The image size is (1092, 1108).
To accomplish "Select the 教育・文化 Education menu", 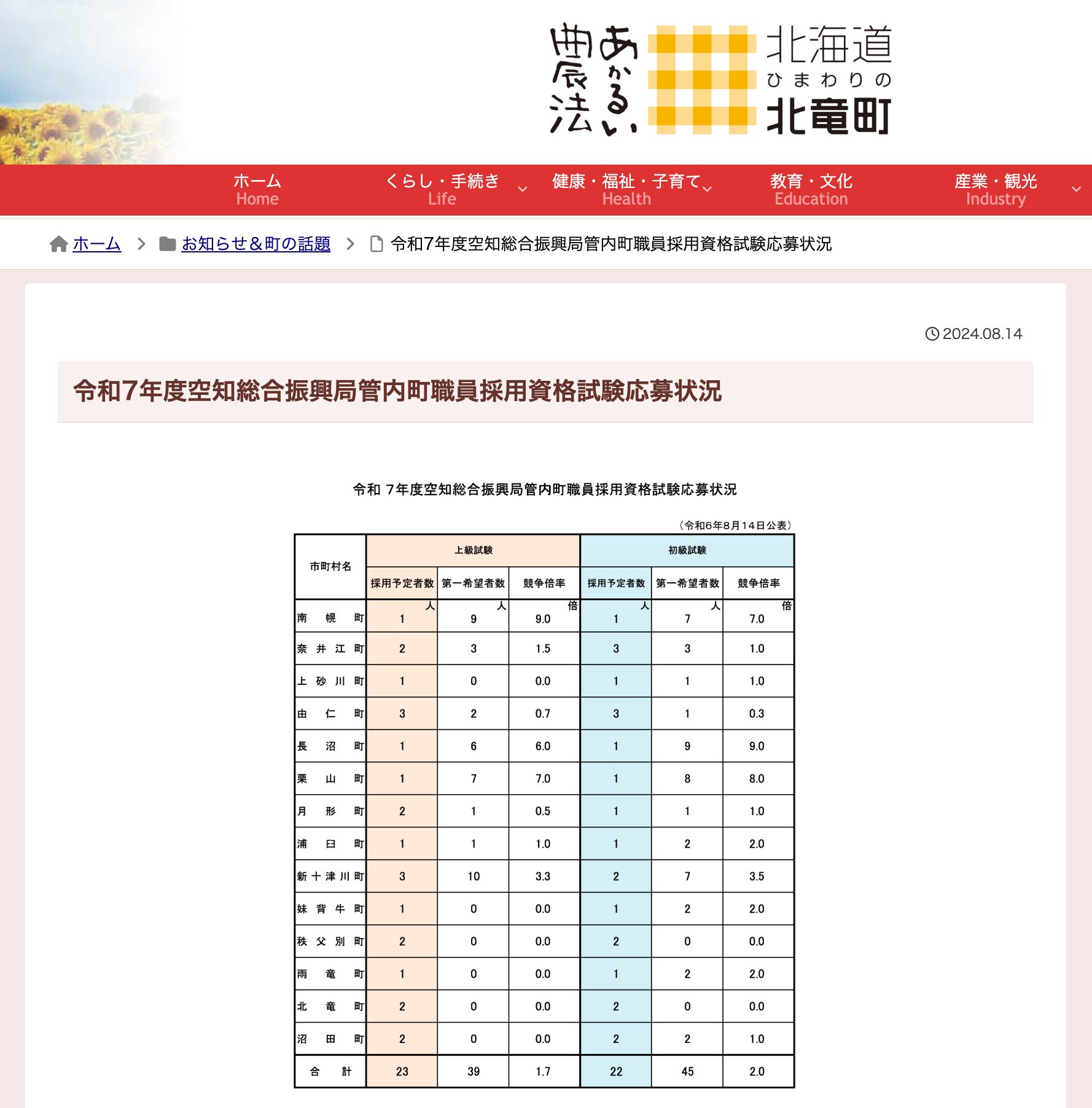I will 811,189.
